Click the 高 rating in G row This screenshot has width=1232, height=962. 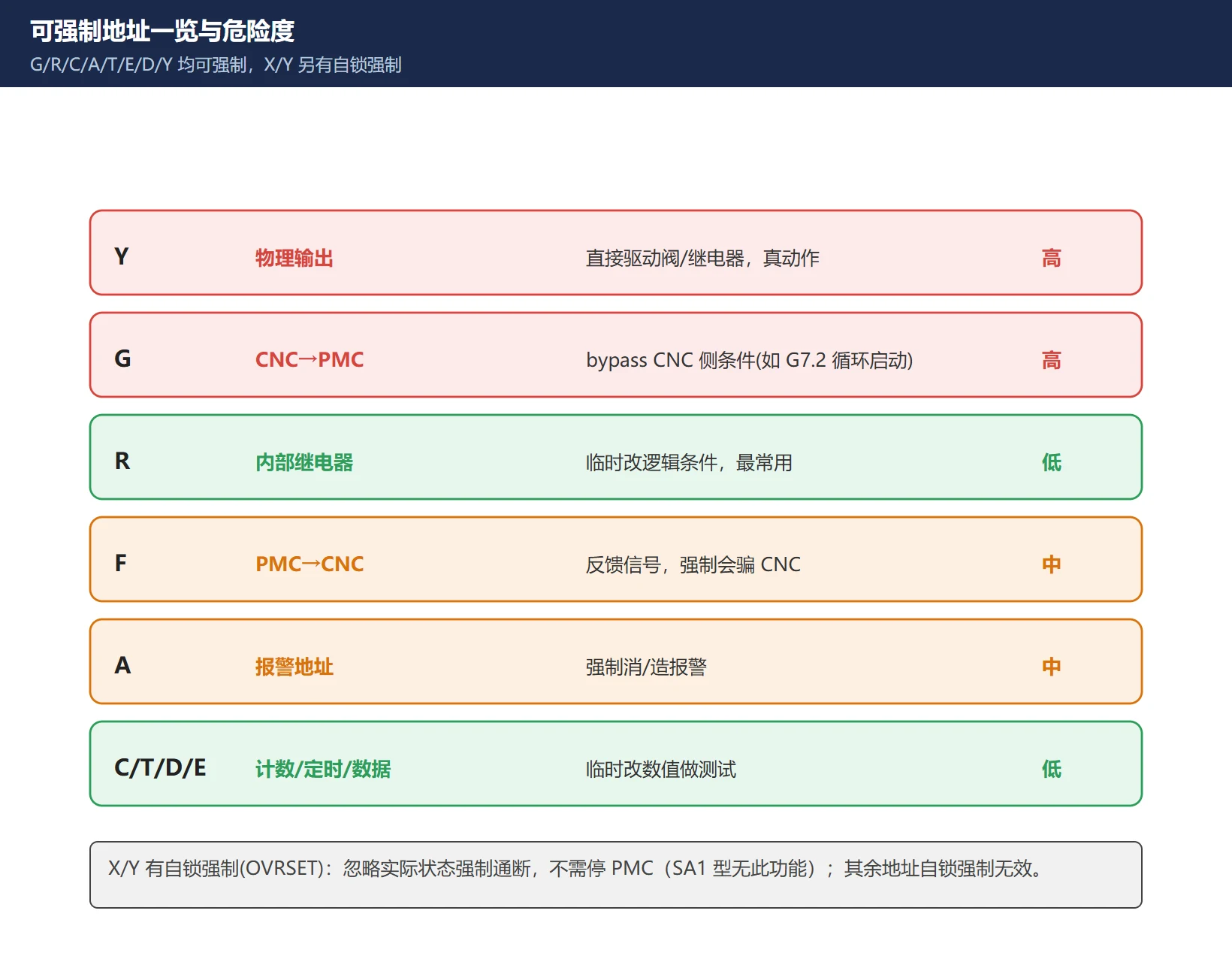(1052, 360)
